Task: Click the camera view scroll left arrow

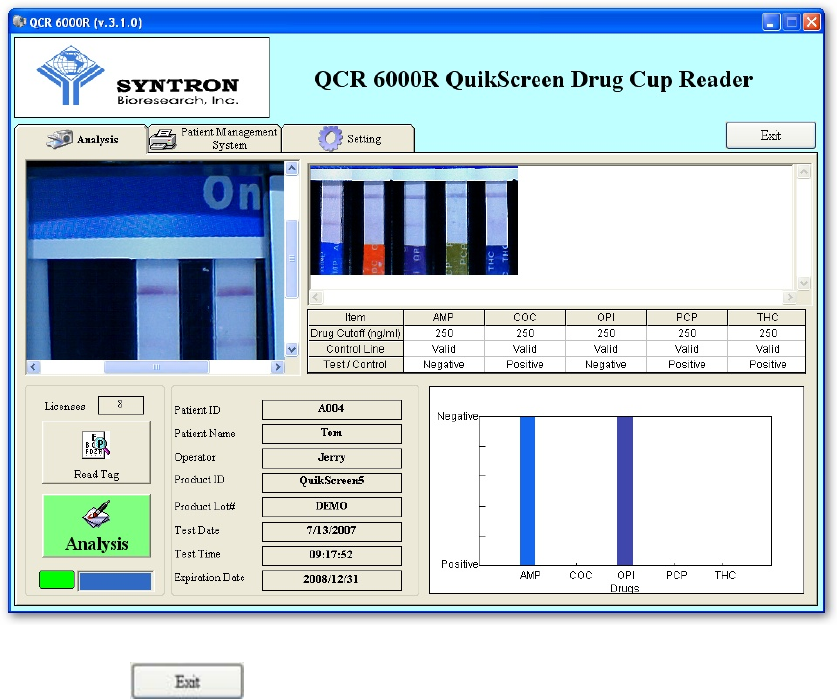Action: coord(33,367)
